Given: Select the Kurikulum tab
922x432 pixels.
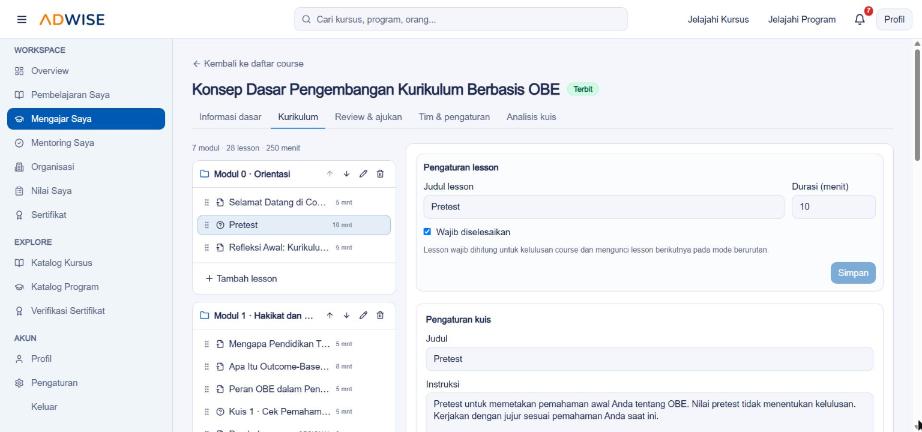Looking at the screenshot, I should [298, 117].
